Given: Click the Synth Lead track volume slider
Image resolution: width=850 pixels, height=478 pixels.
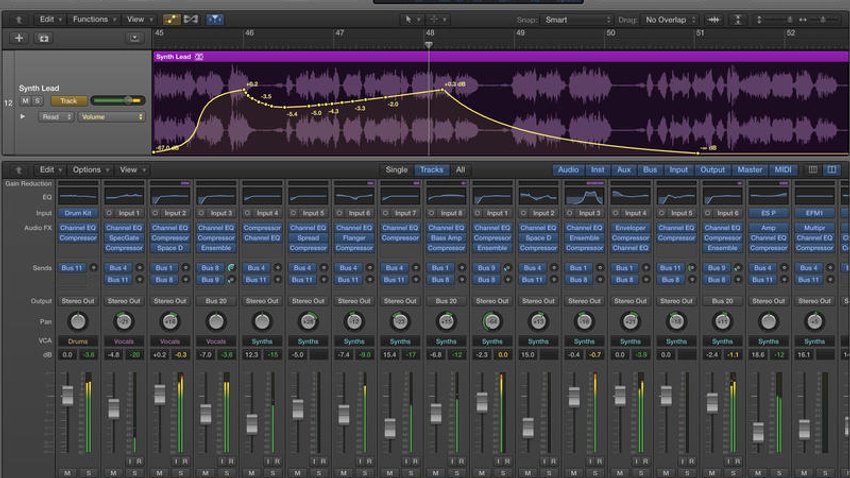Looking at the screenshot, I should tap(118, 101).
